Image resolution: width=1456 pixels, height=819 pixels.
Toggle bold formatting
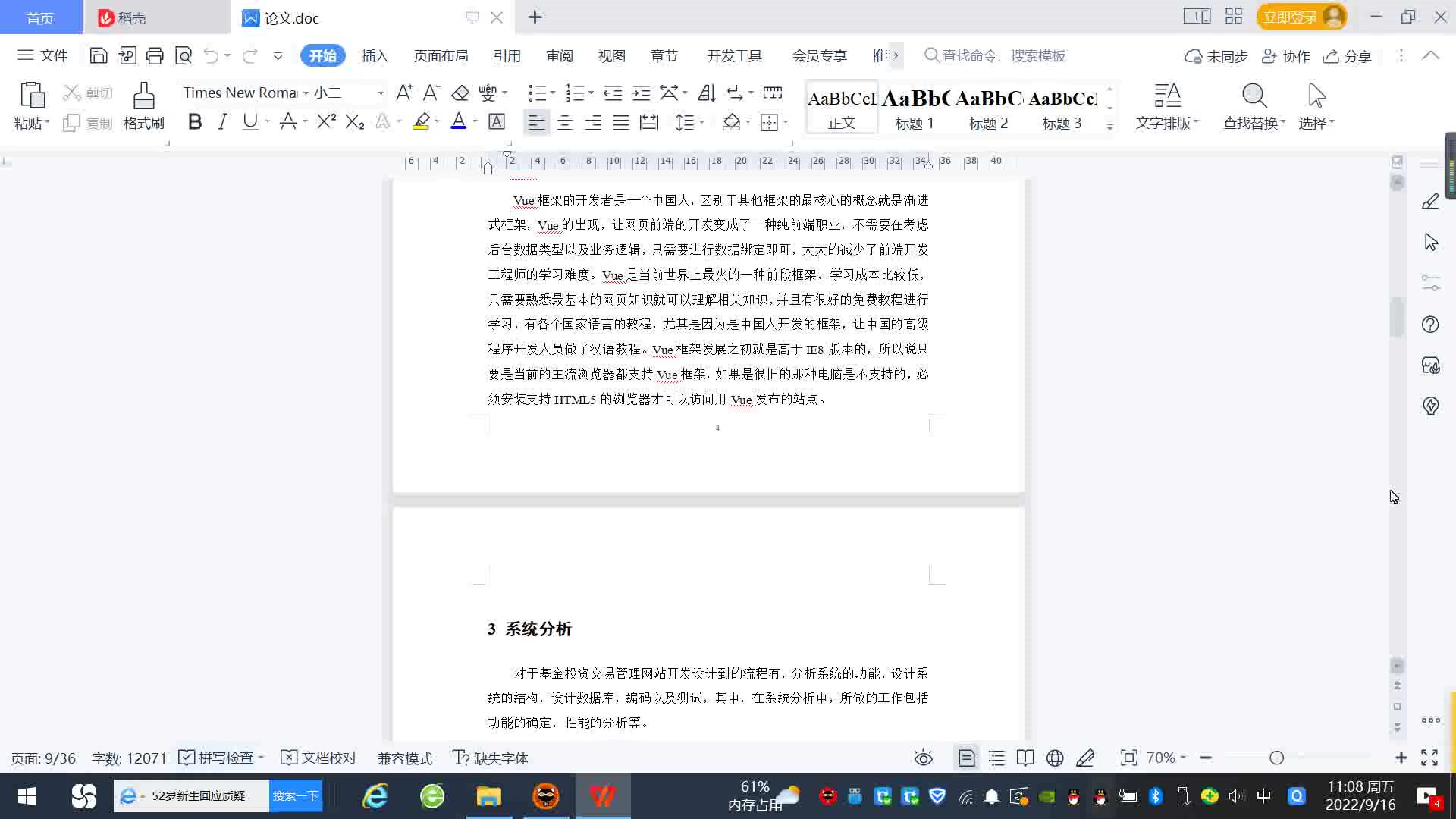coord(195,122)
